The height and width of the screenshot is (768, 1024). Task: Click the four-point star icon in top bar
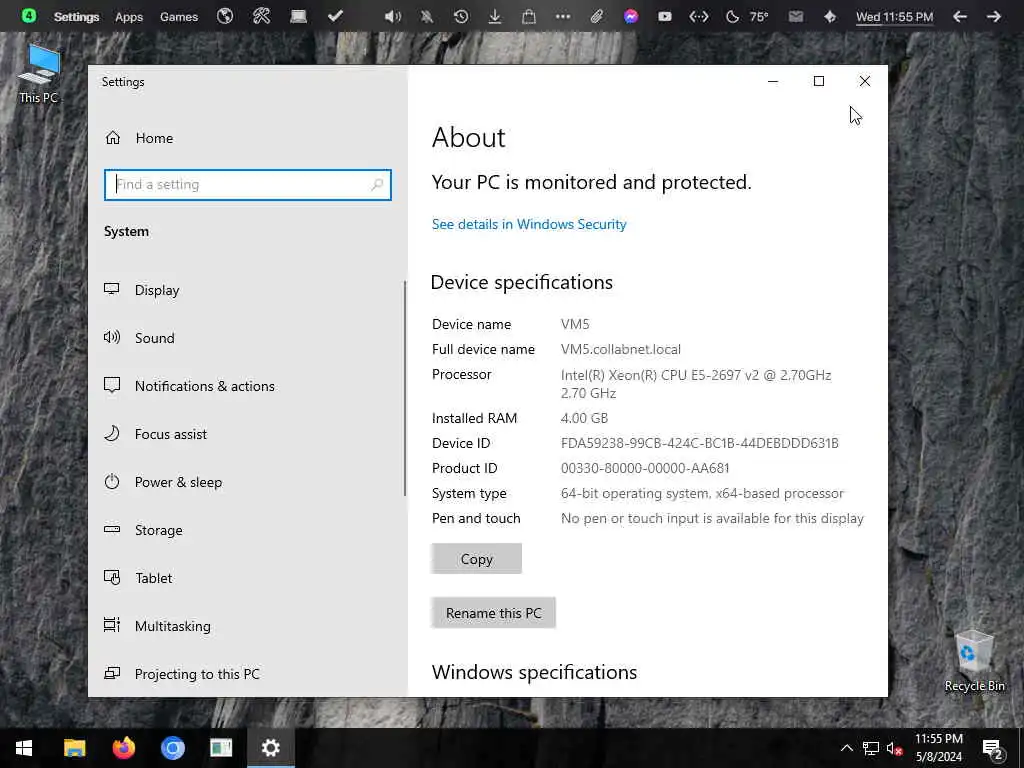click(x=830, y=16)
